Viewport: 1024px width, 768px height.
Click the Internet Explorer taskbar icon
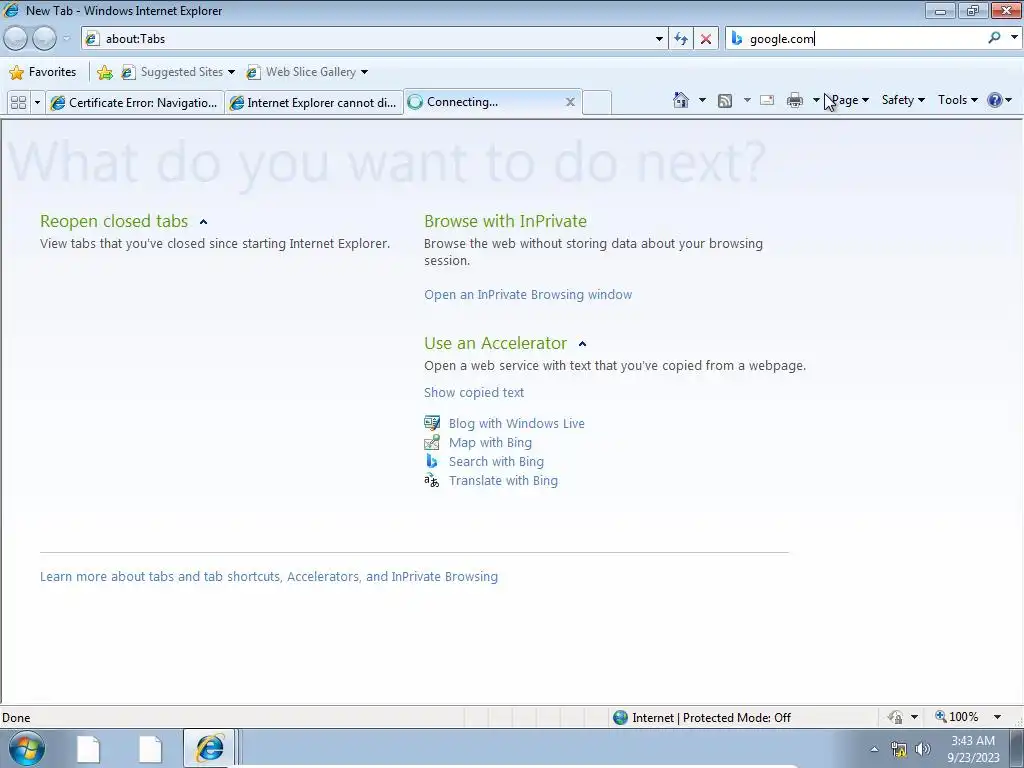[x=209, y=748]
